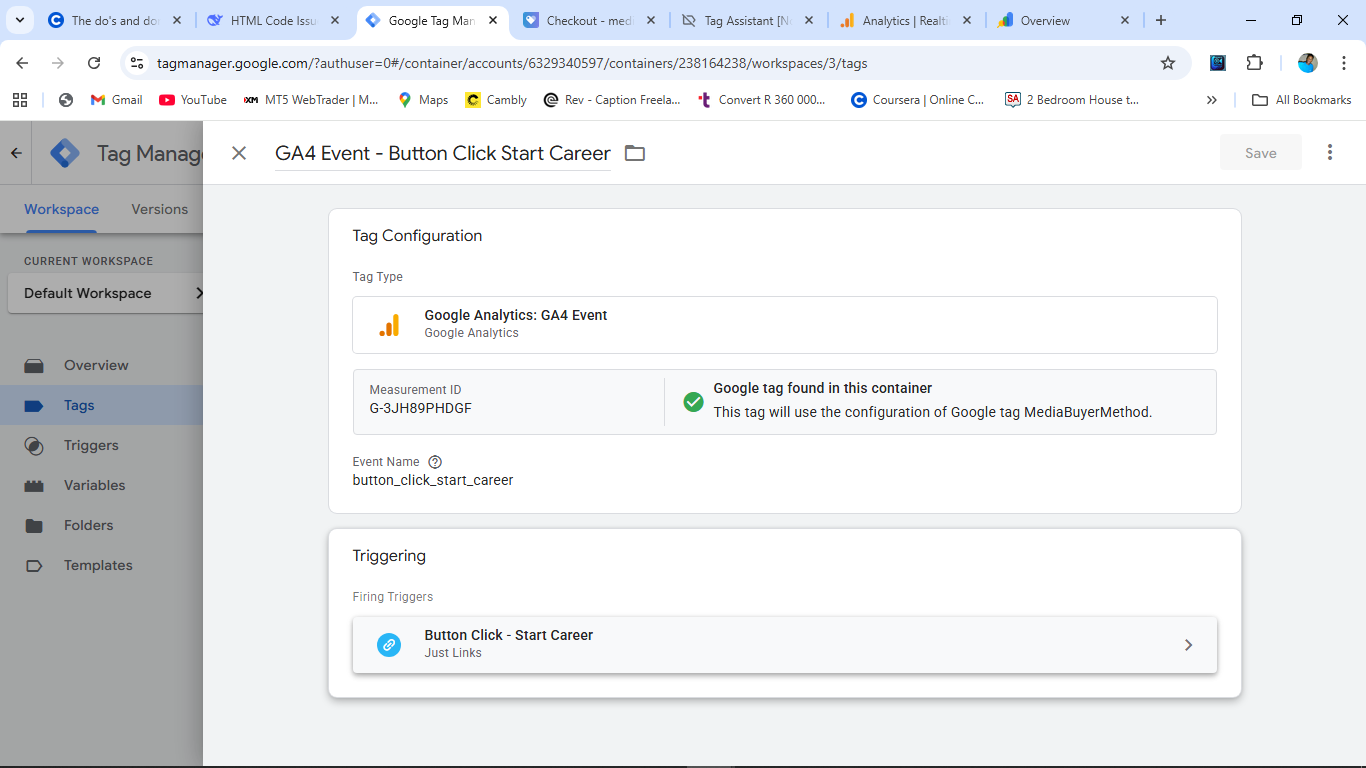Open the tab search dropdown arrow

pyautogui.click(x=19, y=20)
